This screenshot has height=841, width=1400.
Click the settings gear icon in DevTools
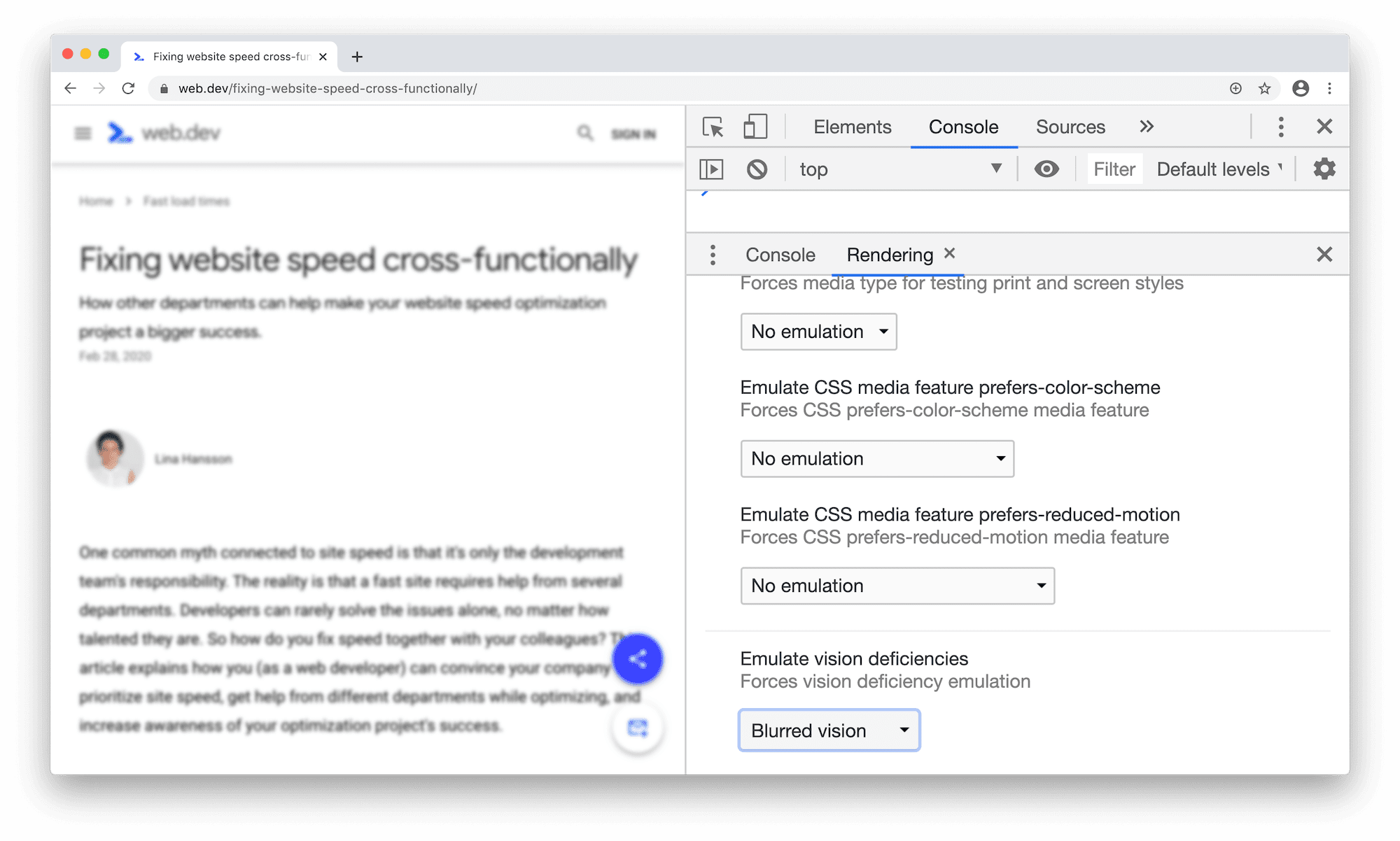(1325, 168)
